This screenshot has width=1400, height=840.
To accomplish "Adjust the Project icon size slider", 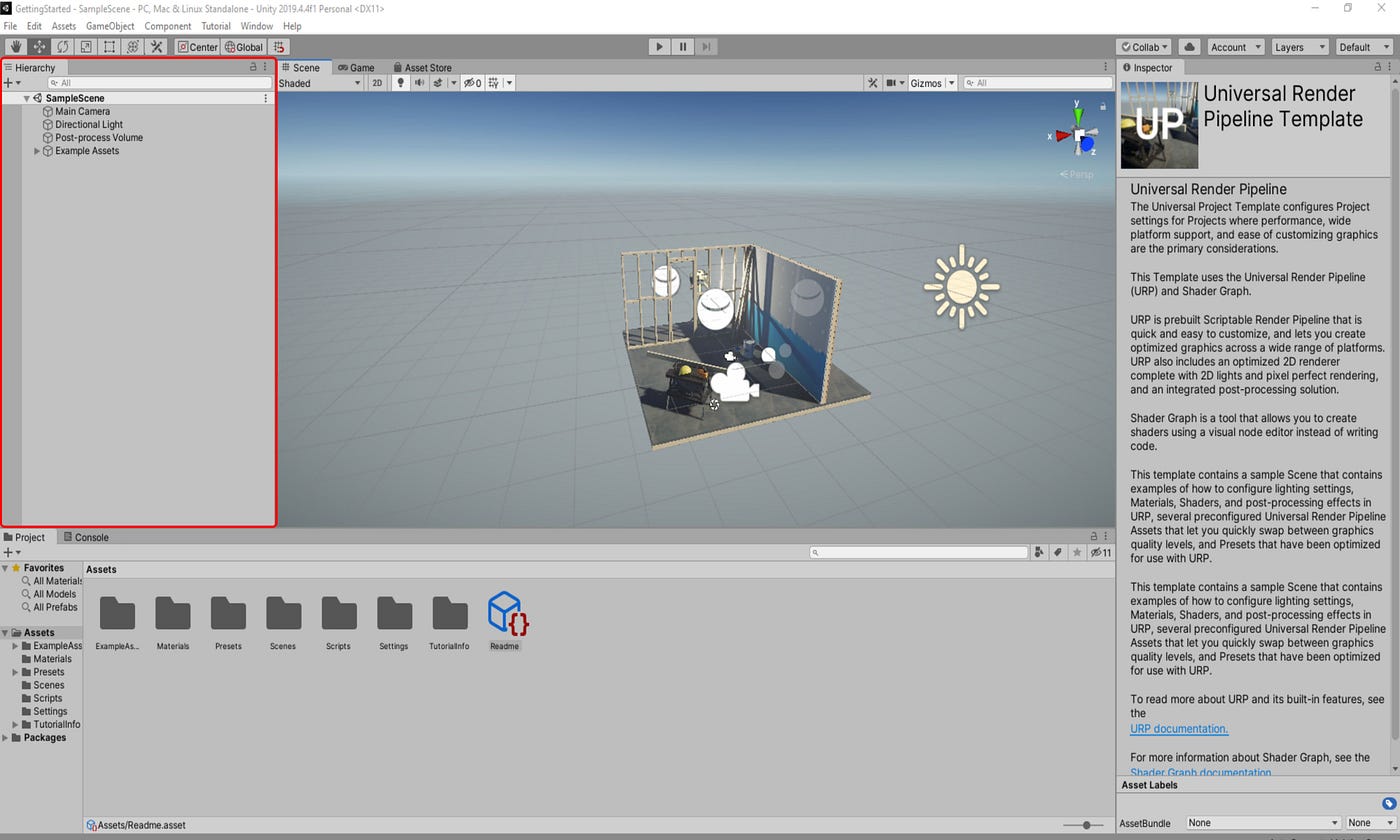I will (1084, 825).
